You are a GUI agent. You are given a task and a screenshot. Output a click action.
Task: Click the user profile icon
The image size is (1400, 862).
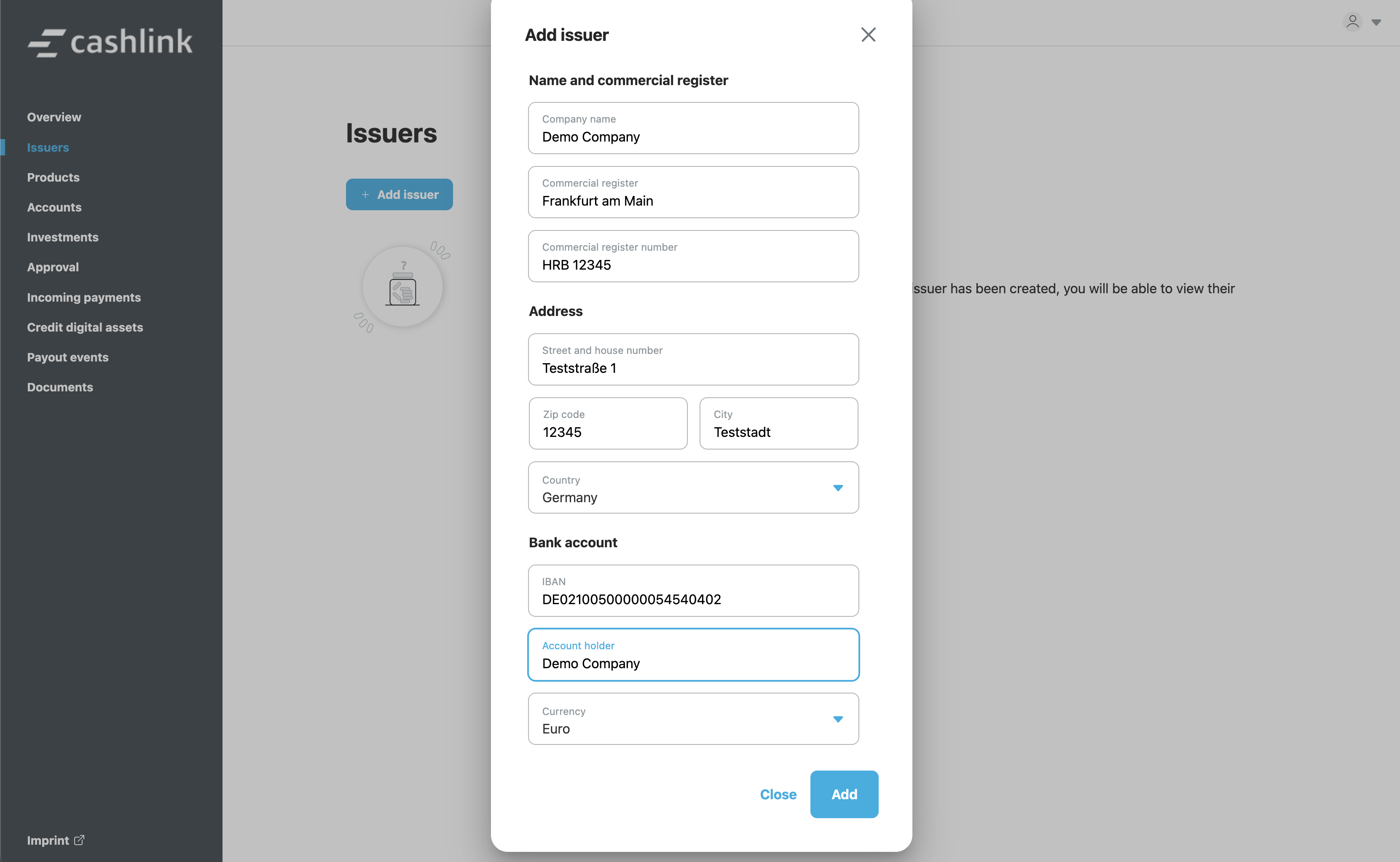click(x=1352, y=21)
